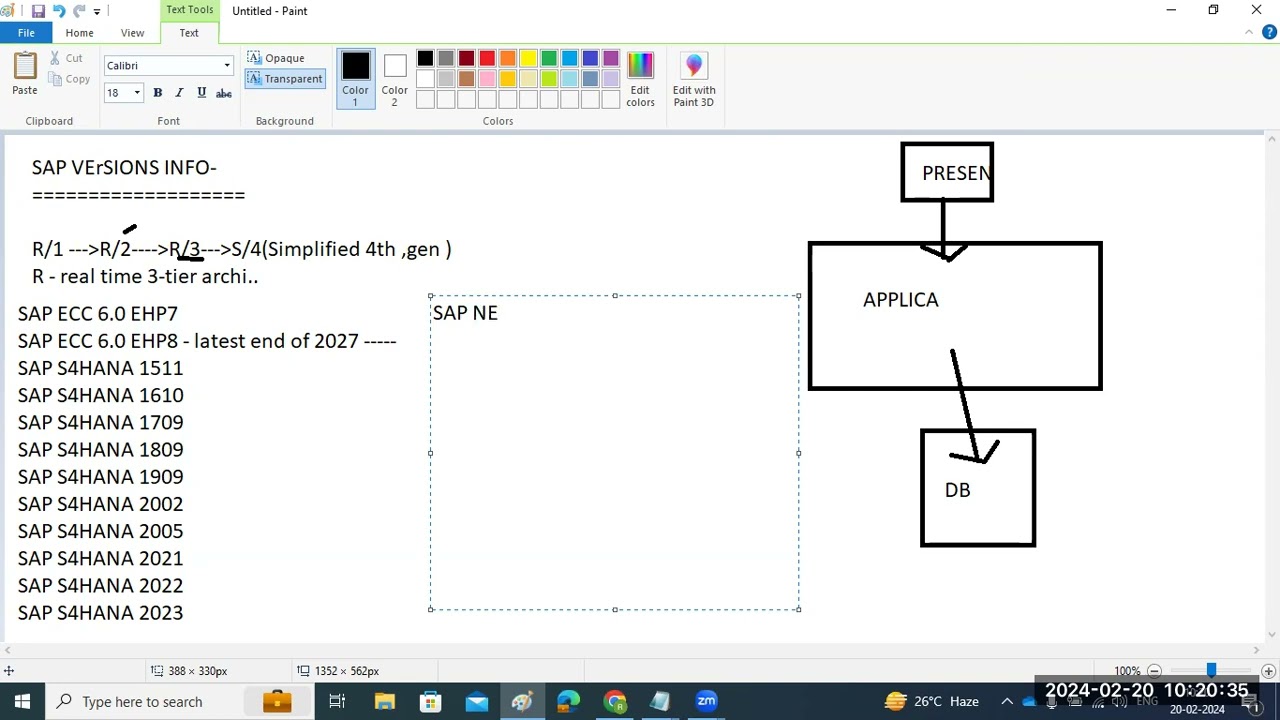Open the 26°C Haze weather widget
This screenshot has width=1280, height=720.
pos(931,701)
